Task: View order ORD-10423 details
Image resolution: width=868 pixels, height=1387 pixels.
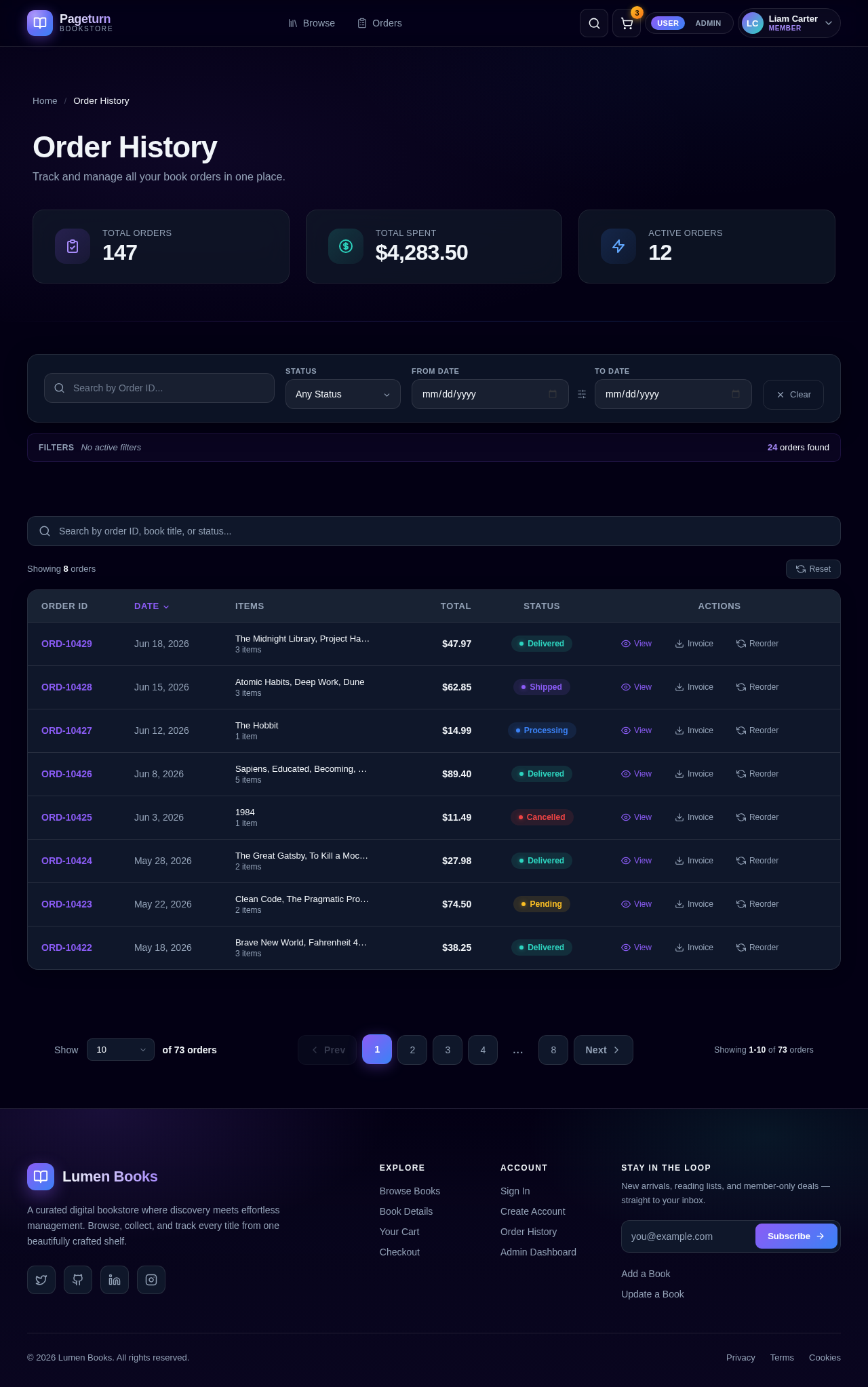Action: [636, 904]
